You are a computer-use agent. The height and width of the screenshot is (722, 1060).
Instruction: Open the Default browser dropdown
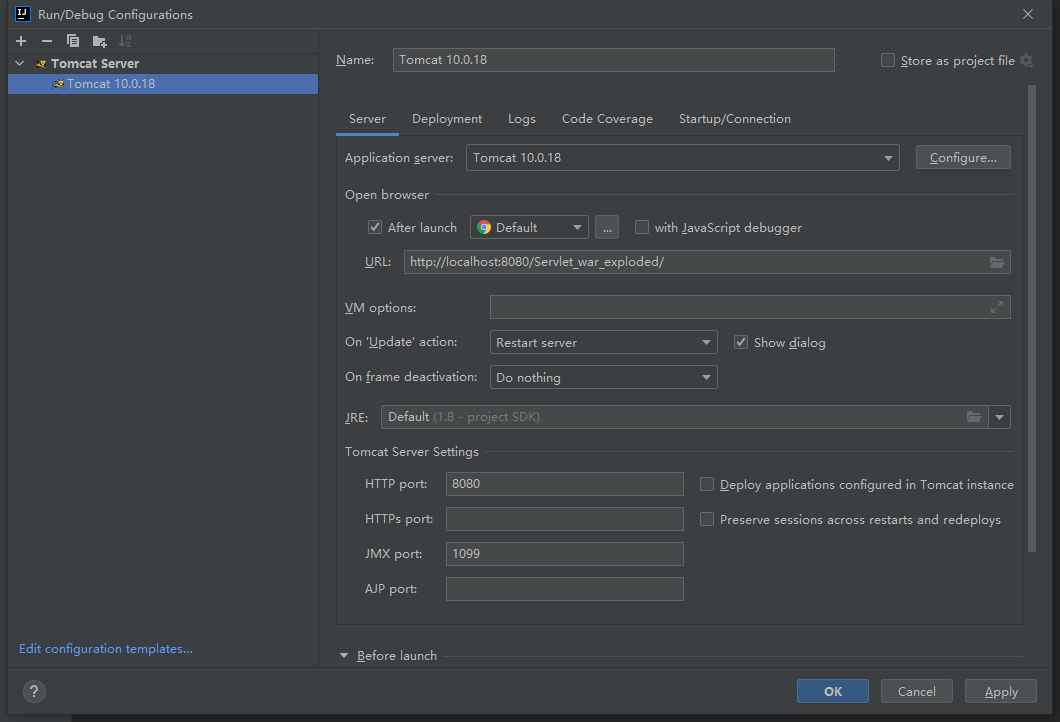tap(529, 227)
